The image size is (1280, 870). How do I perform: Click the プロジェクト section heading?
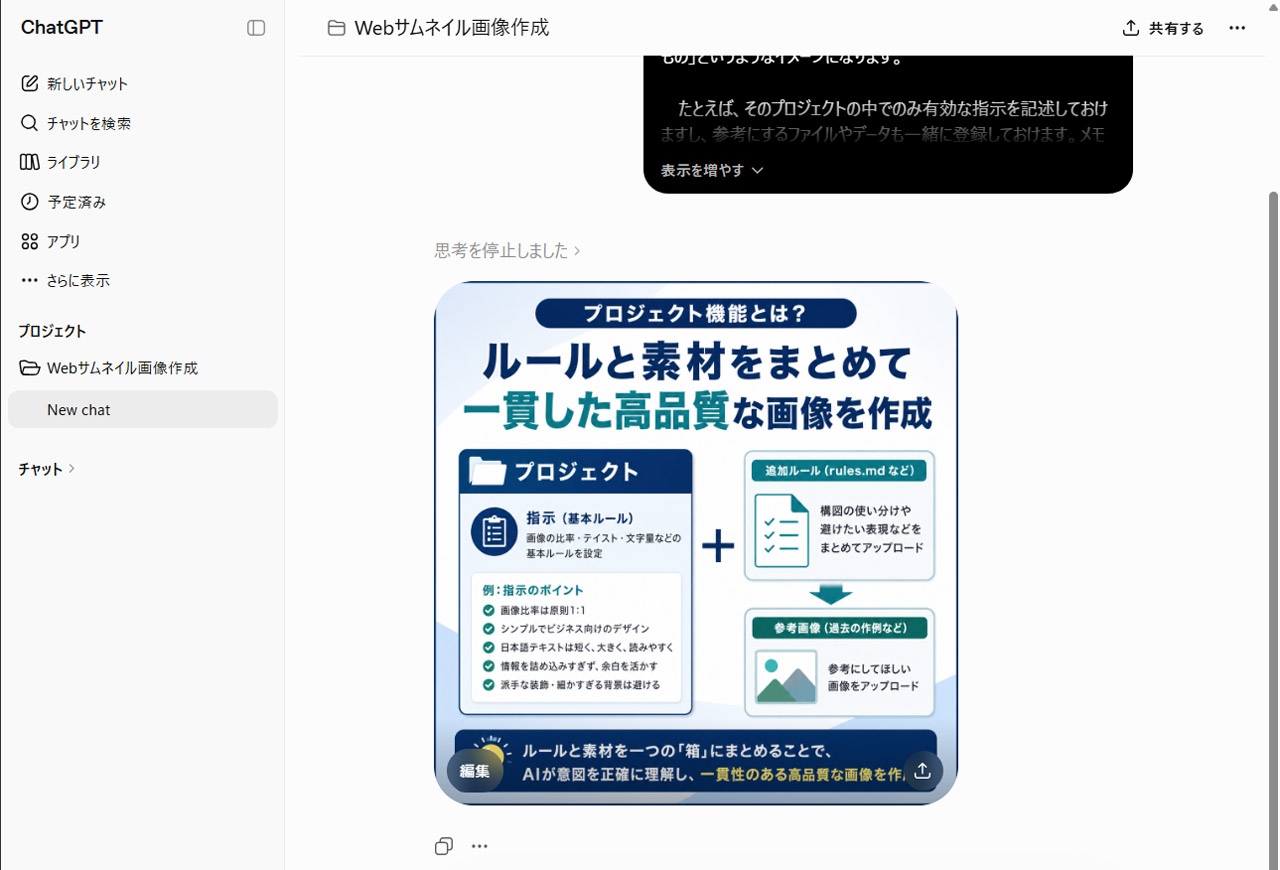coord(52,331)
